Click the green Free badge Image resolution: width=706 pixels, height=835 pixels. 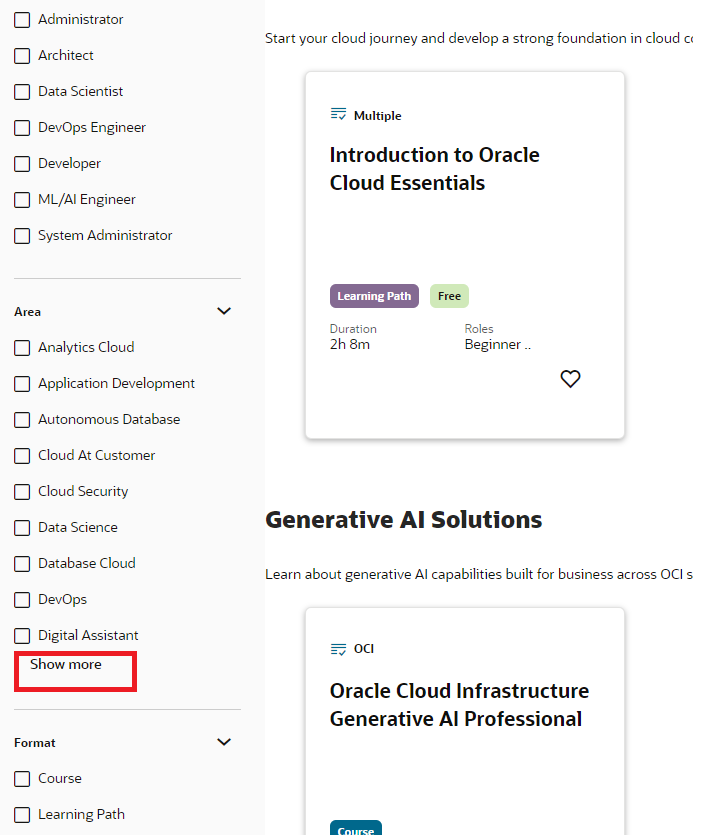click(449, 296)
